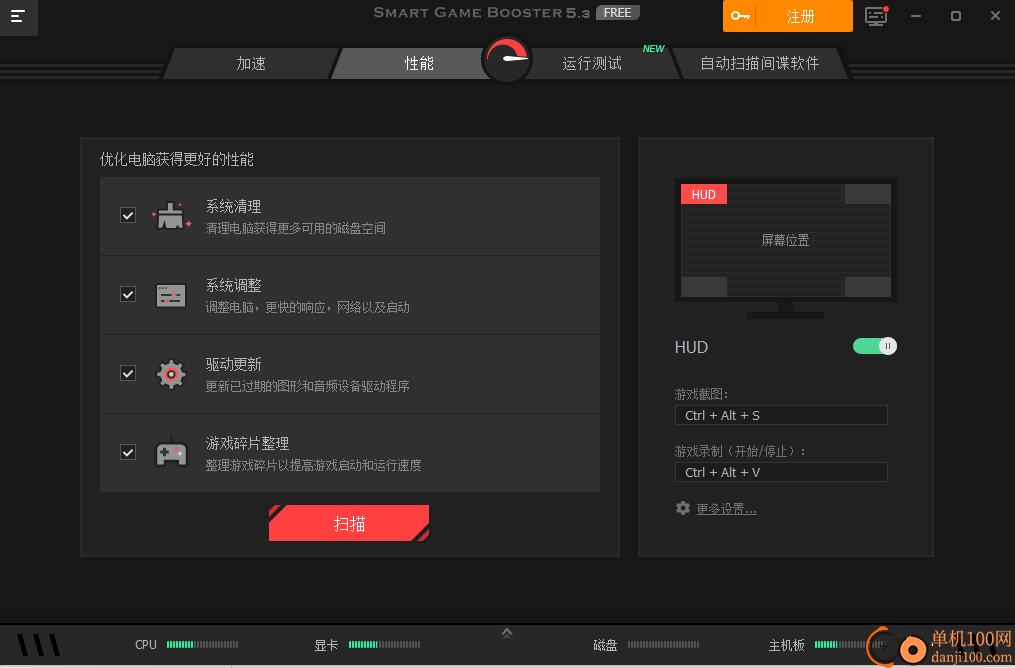1015x668 pixels.
Task: Switch to the 加速 tab
Action: (251, 63)
